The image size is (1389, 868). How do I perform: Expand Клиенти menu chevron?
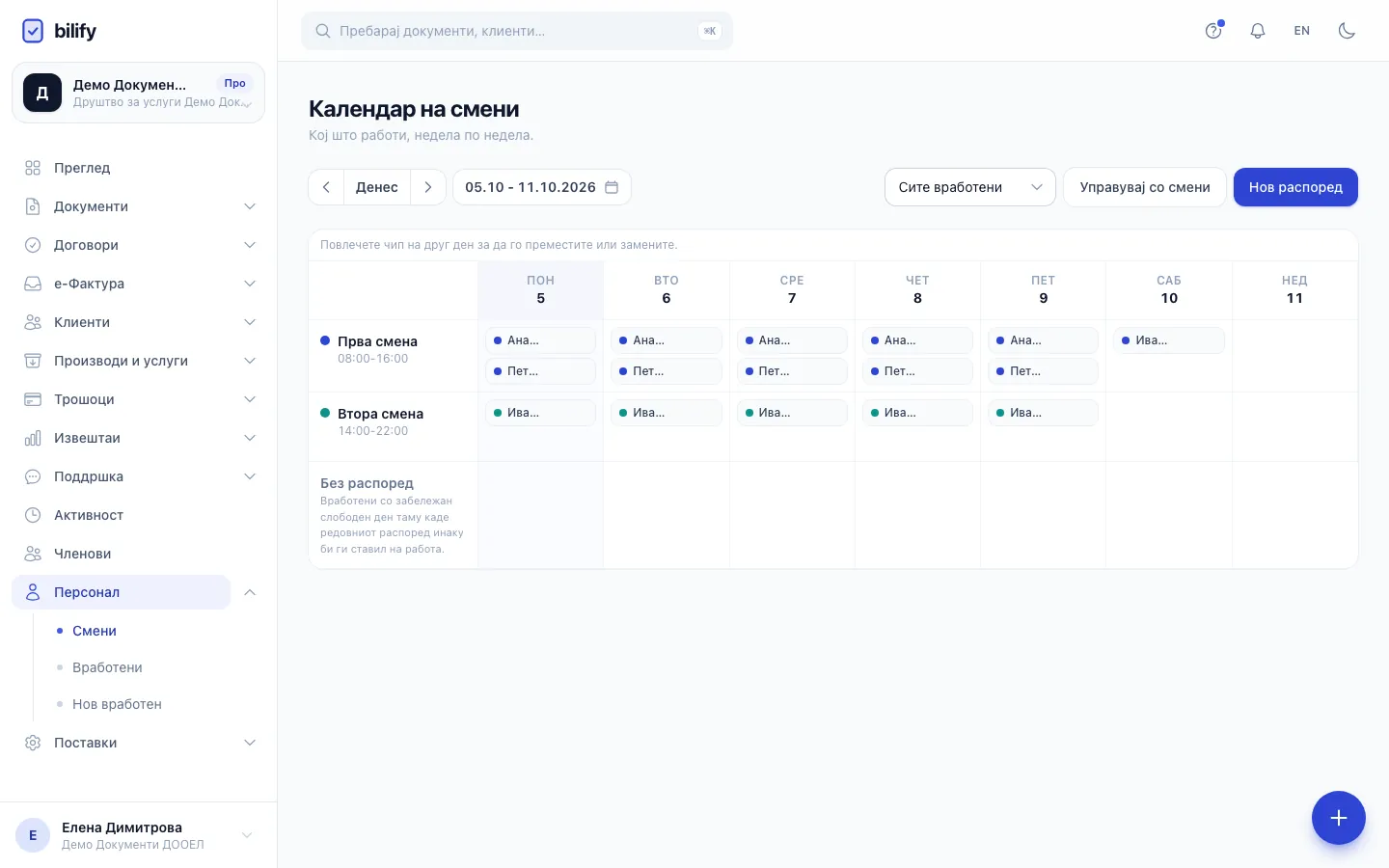[x=250, y=322]
